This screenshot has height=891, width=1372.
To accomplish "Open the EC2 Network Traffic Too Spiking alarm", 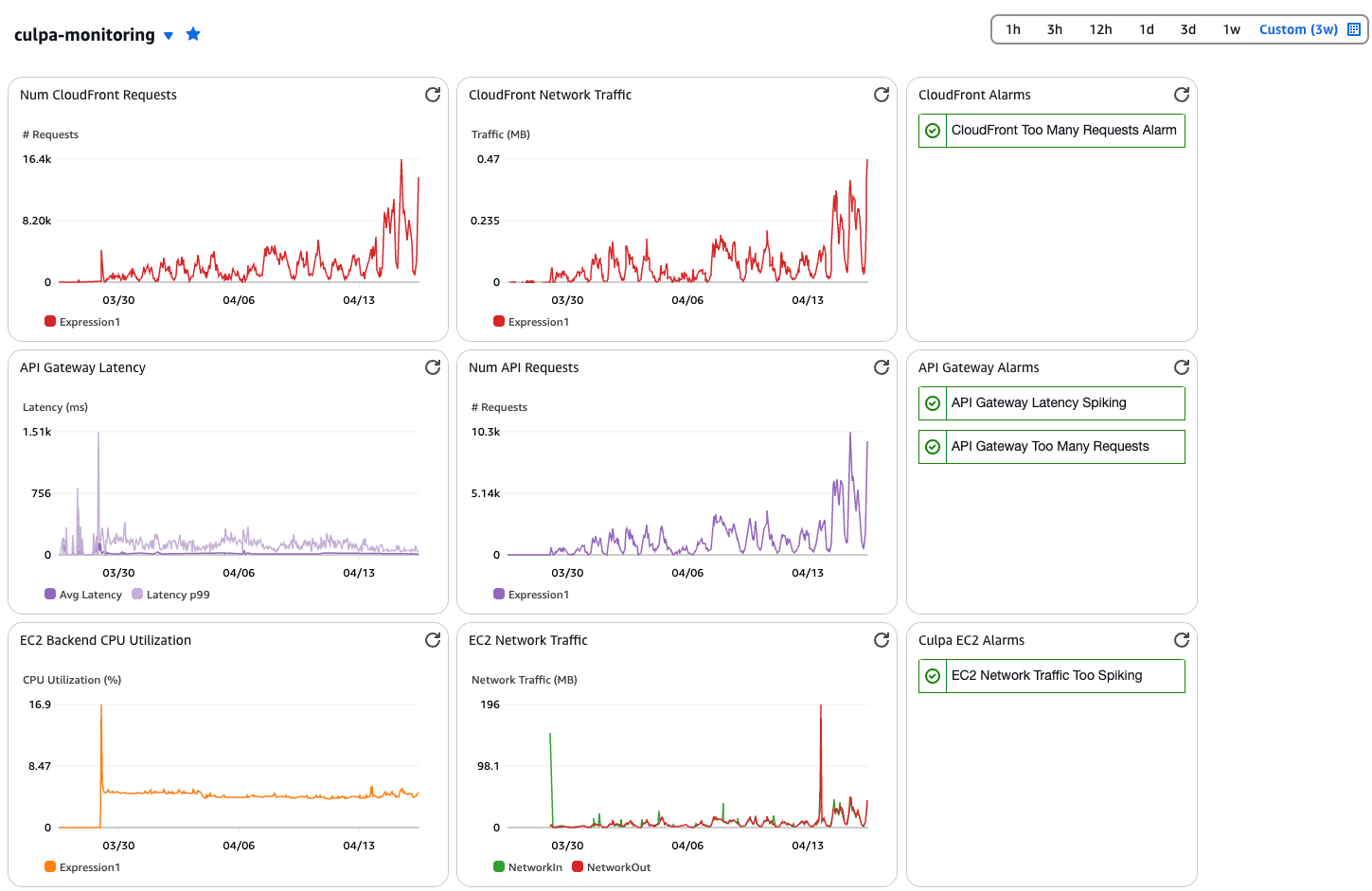I will click(x=1046, y=676).
